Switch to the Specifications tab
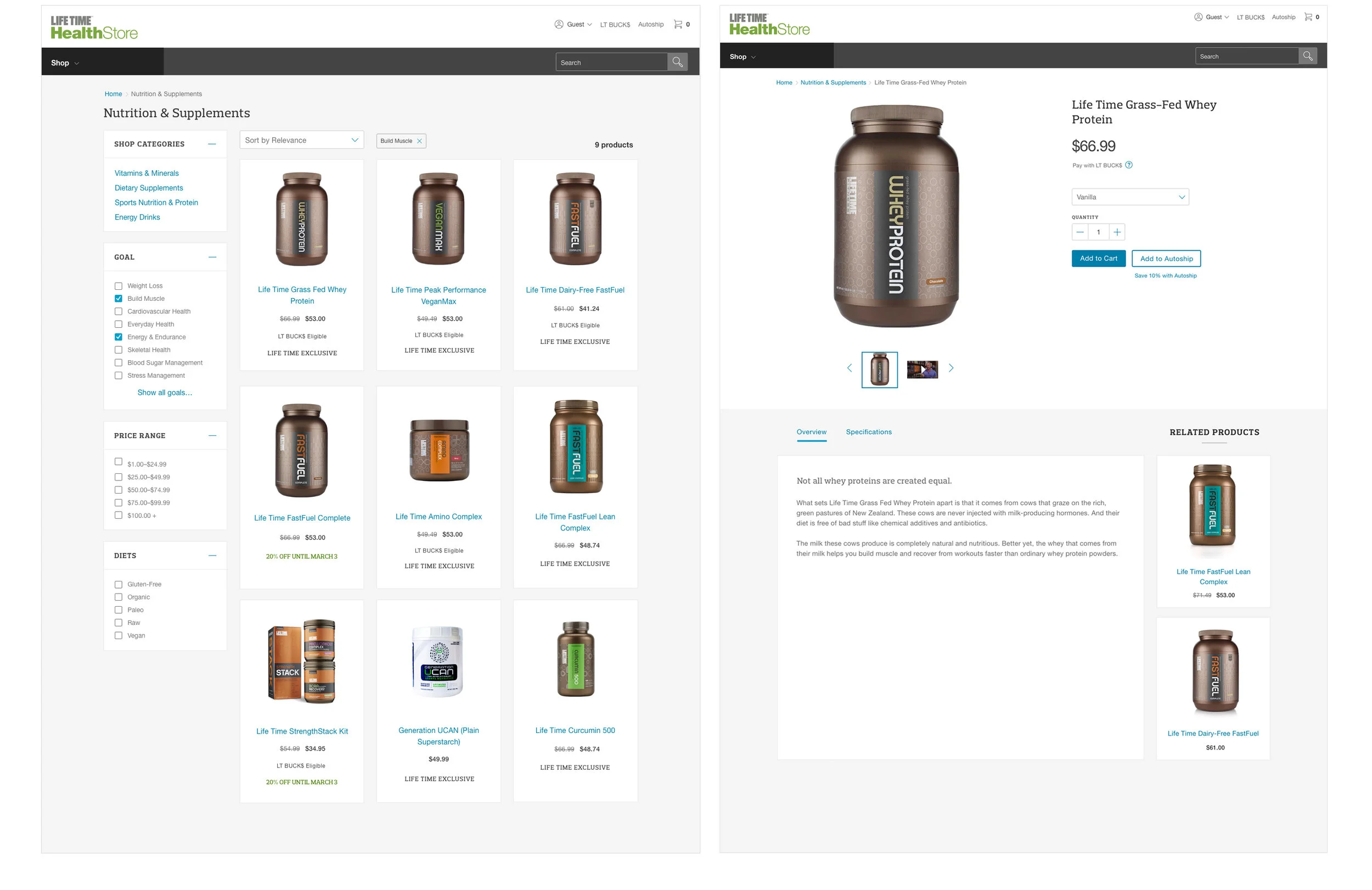The image size is (1372, 890). [x=868, y=432]
